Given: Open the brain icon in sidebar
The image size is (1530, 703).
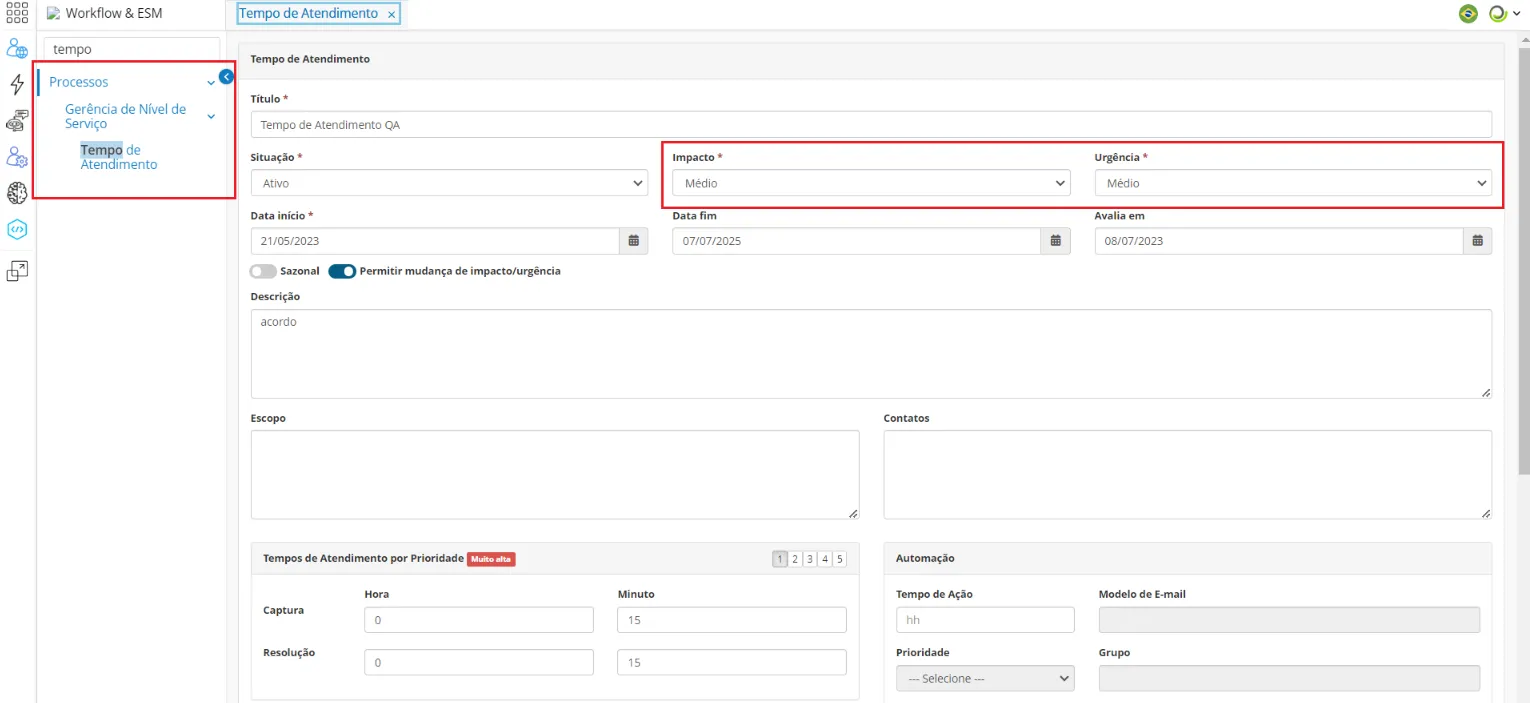Looking at the screenshot, I should click(x=17, y=193).
